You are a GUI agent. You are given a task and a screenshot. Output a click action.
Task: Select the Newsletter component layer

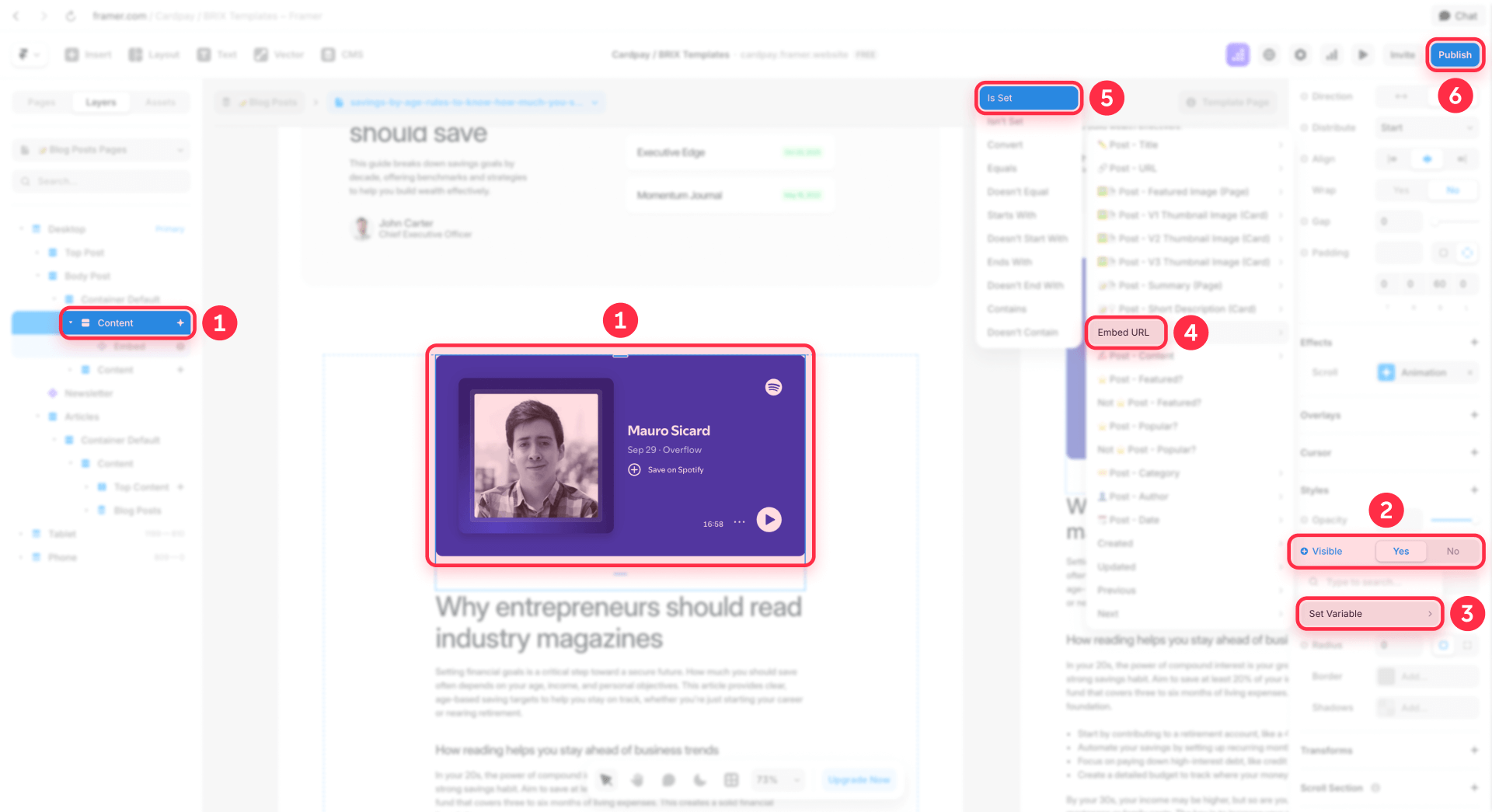89,393
